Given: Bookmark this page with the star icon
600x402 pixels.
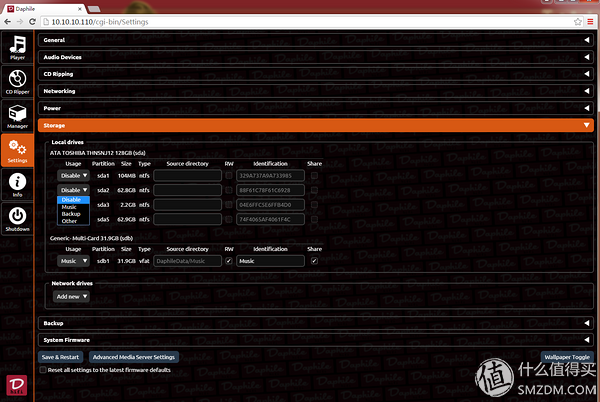Looking at the screenshot, I should 577,21.
